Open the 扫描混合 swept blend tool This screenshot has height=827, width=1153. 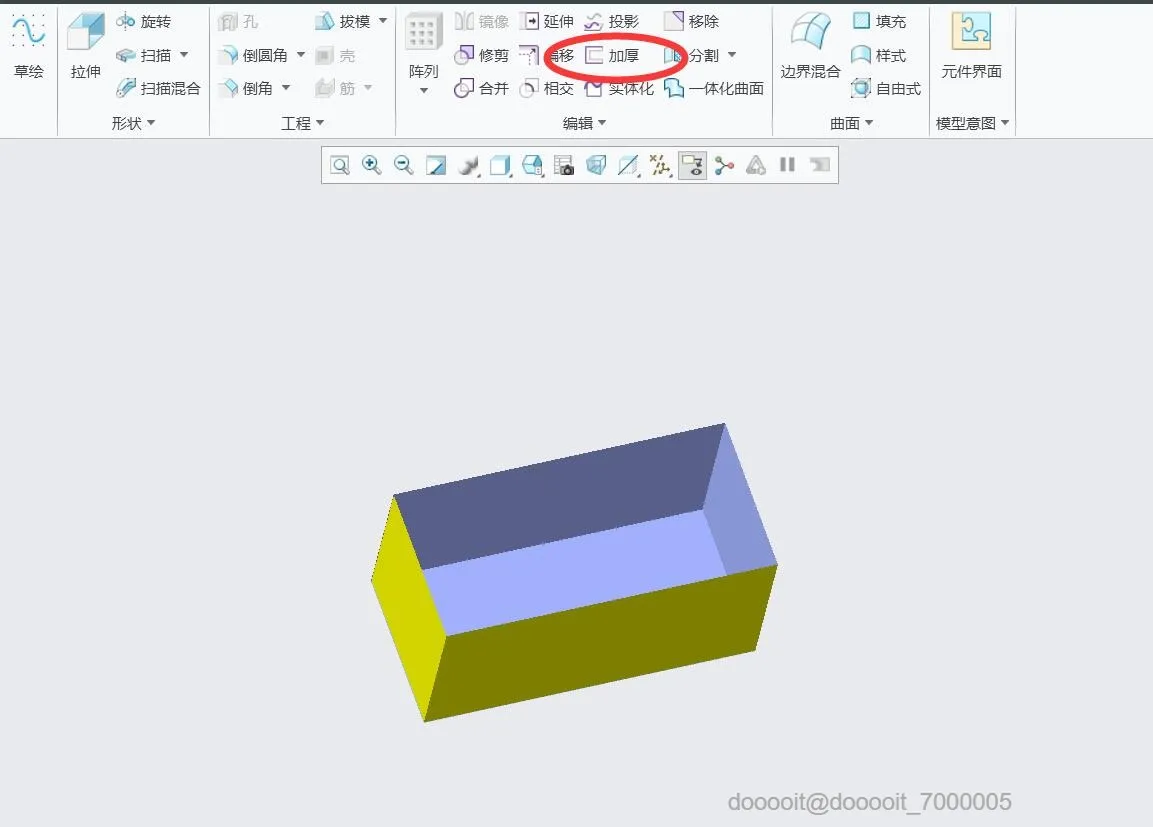[x=158, y=88]
